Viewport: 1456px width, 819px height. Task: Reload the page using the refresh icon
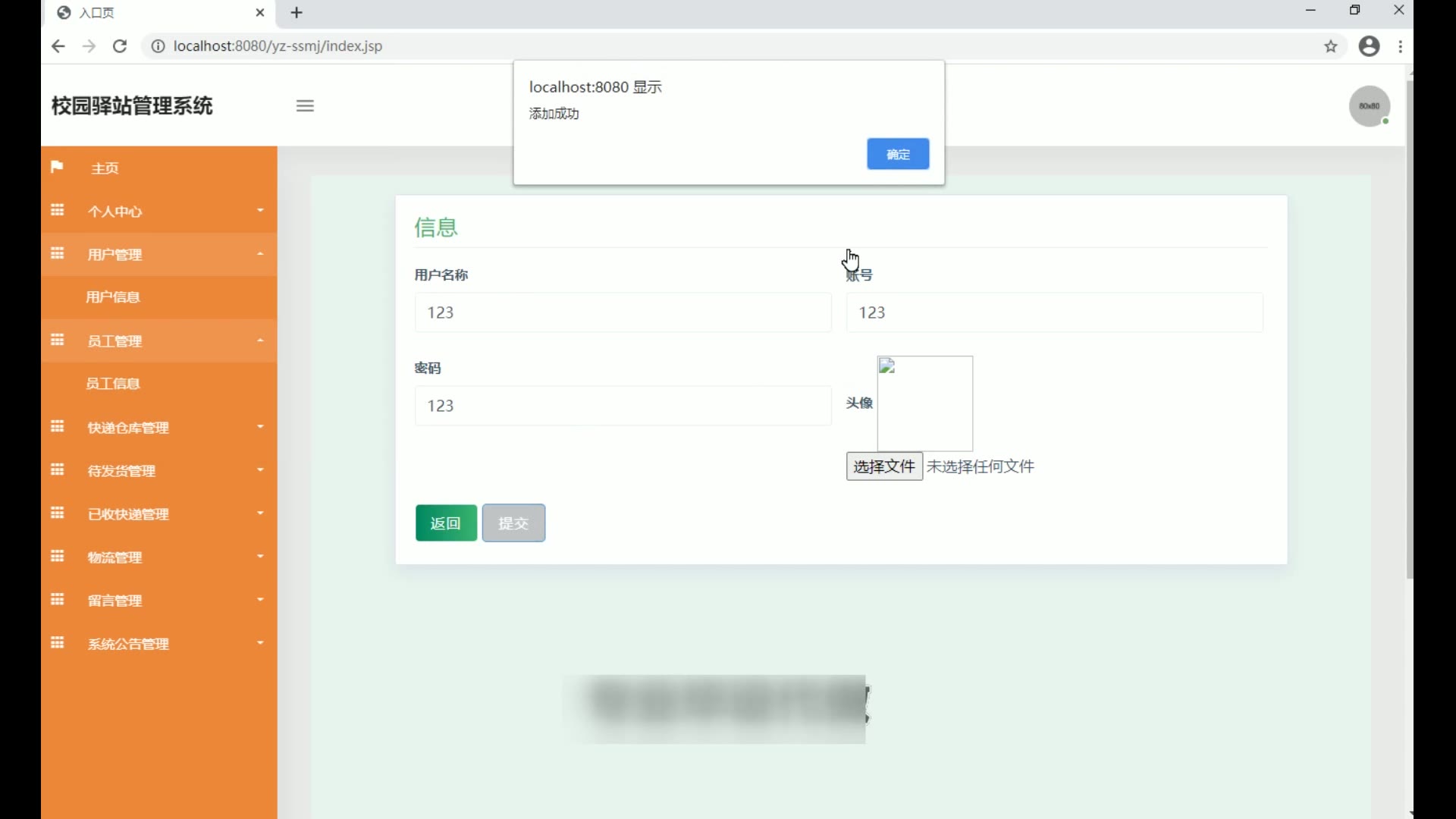pos(120,46)
